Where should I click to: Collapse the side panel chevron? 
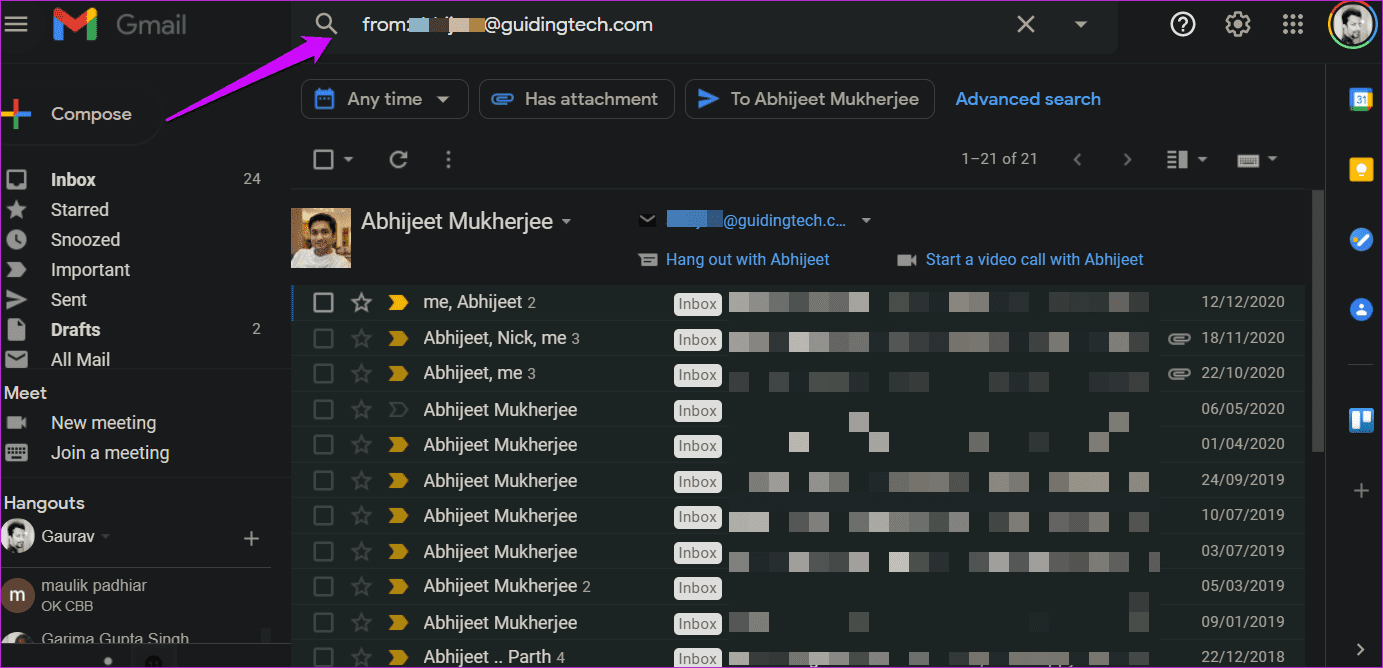click(x=1361, y=648)
